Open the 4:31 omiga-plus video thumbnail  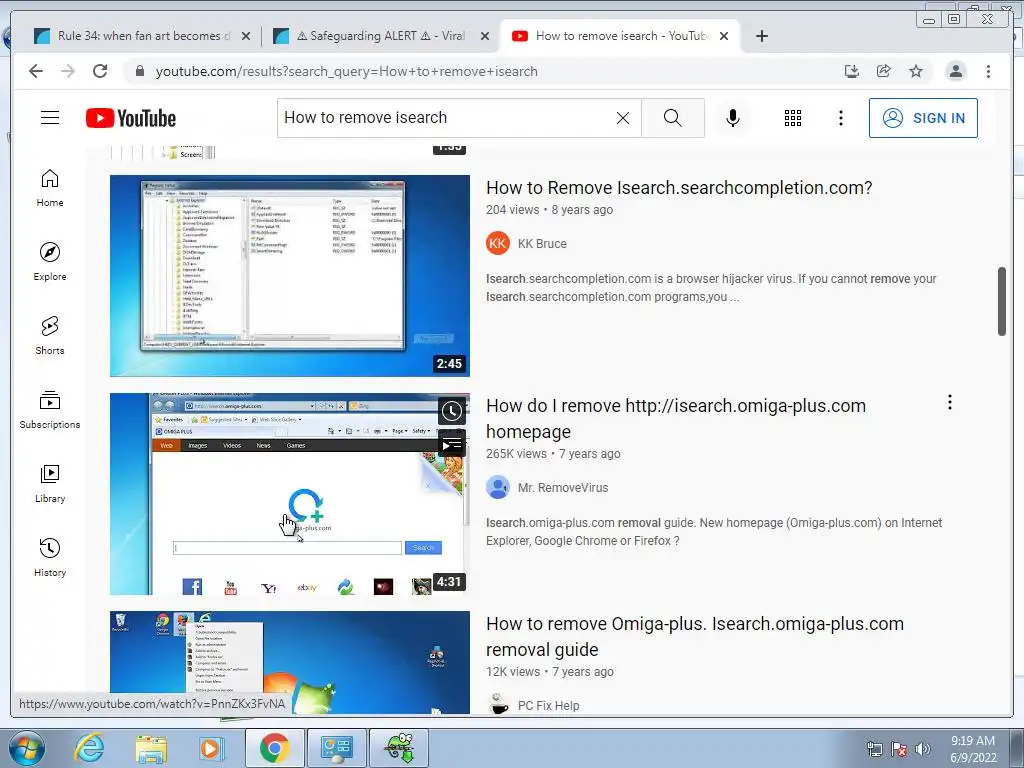[x=290, y=494]
